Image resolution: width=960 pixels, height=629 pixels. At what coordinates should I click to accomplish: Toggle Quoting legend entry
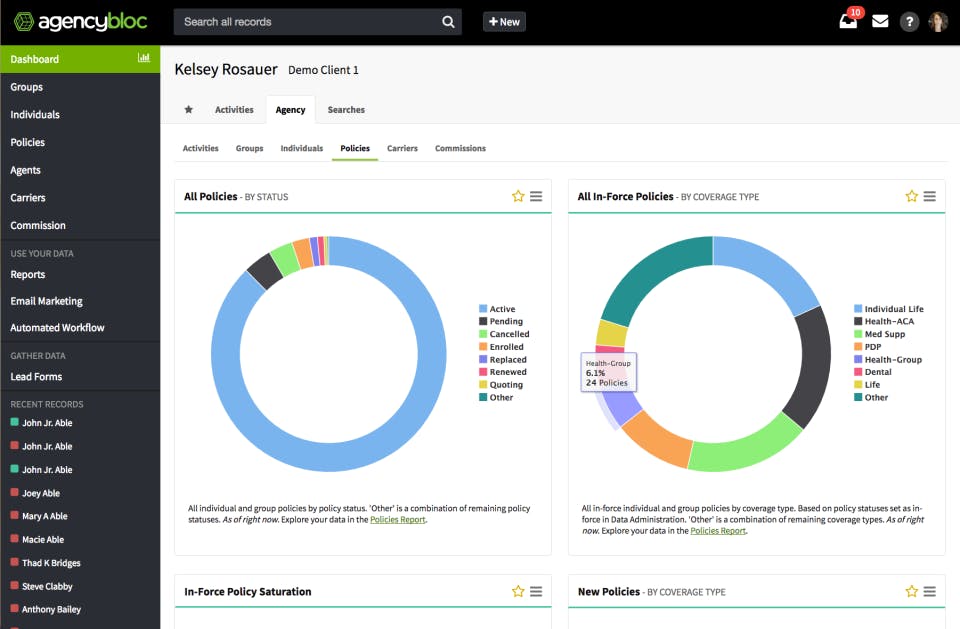click(x=501, y=385)
